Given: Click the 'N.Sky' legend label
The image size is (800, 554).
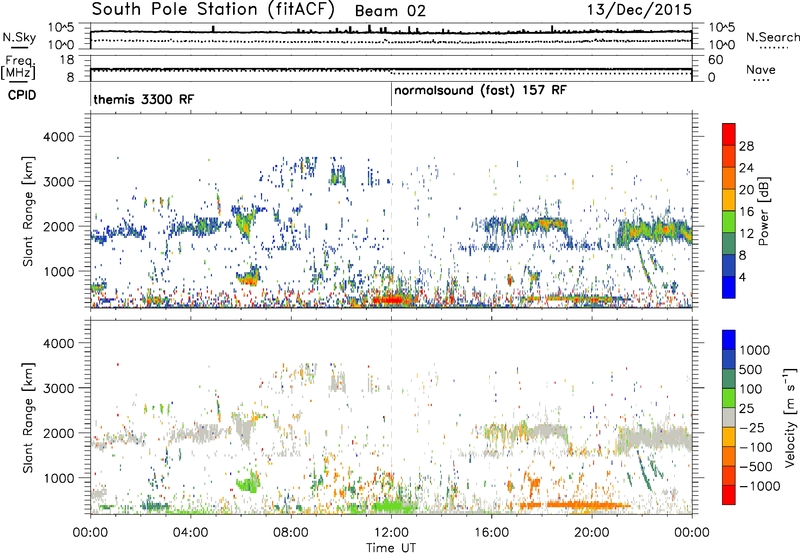Looking at the screenshot, I should pyautogui.click(x=19, y=37).
